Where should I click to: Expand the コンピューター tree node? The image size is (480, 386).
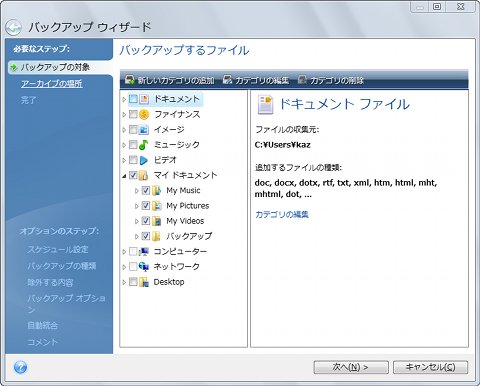124,252
